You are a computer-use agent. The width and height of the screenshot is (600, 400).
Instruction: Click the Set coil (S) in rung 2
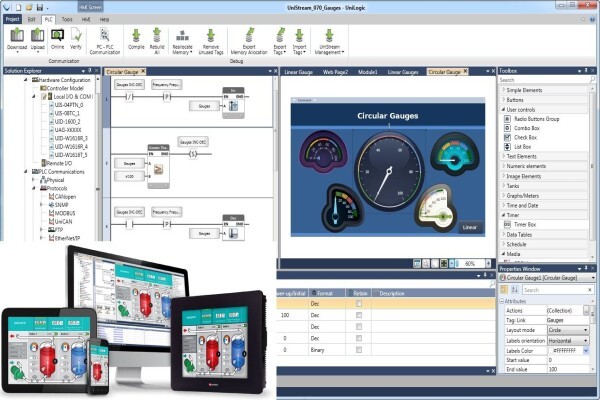(x=193, y=154)
